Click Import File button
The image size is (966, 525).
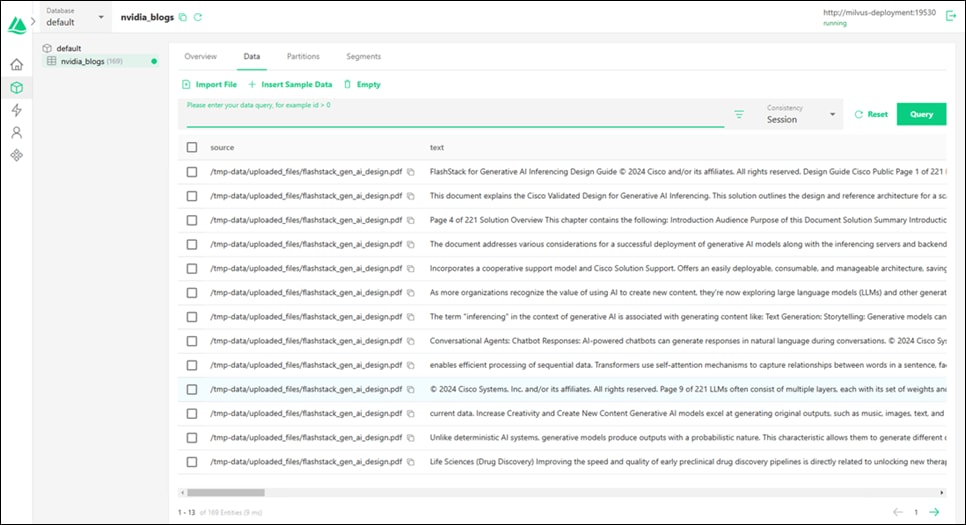coord(209,84)
